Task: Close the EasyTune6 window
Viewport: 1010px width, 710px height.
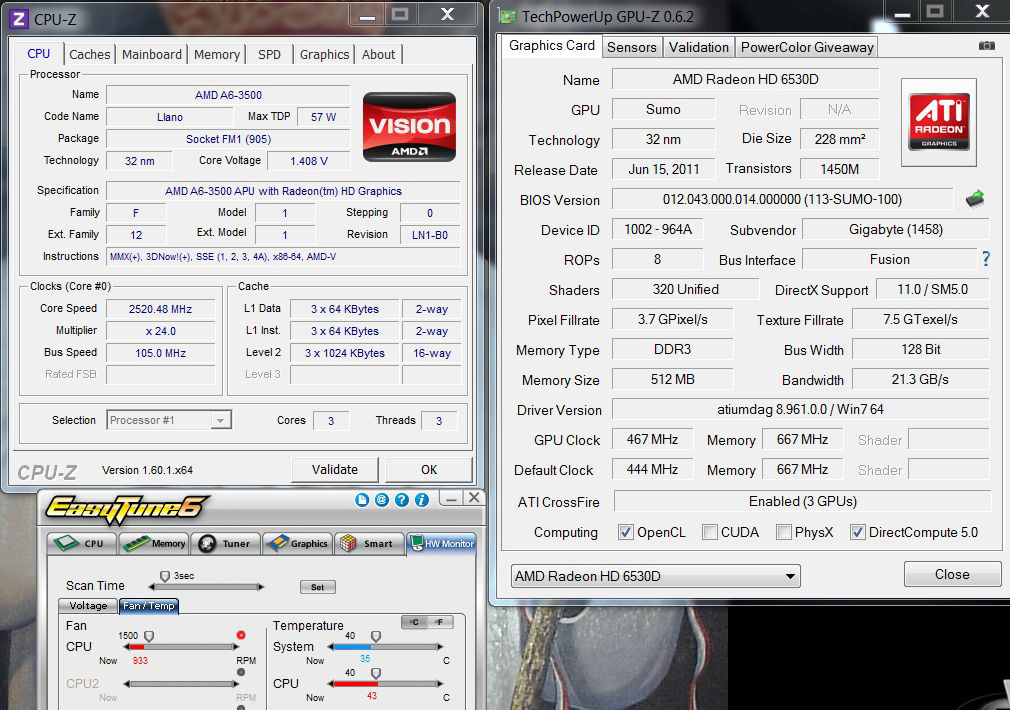Action: click(x=474, y=498)
